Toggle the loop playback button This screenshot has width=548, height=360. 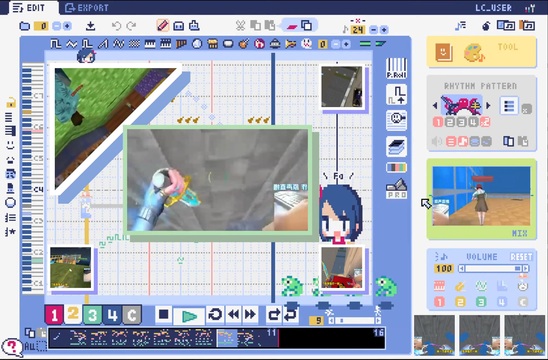(215, 315)
